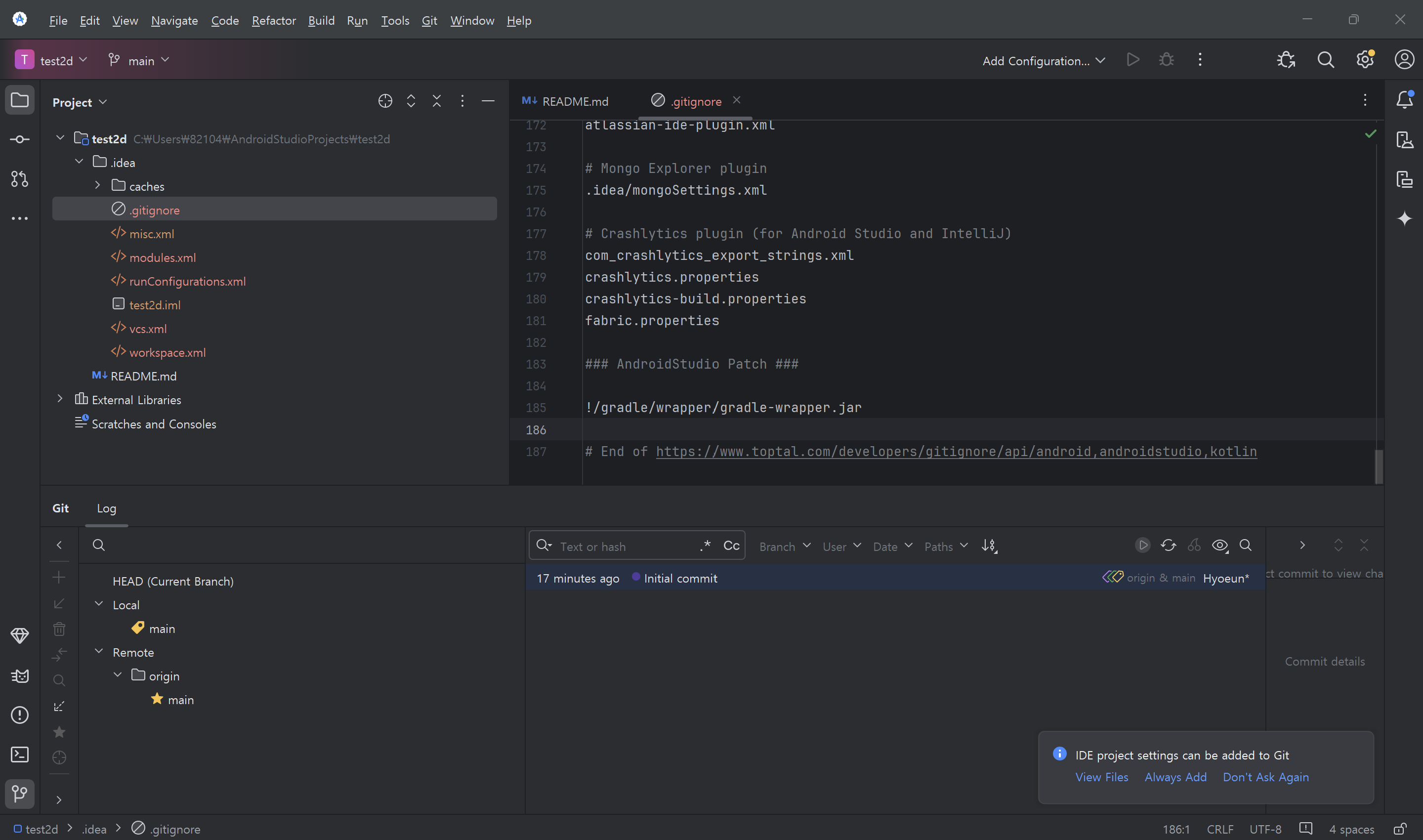Open the Branch filter dropdown
This screenshot has height=840, width=1423.
point(785,546)
